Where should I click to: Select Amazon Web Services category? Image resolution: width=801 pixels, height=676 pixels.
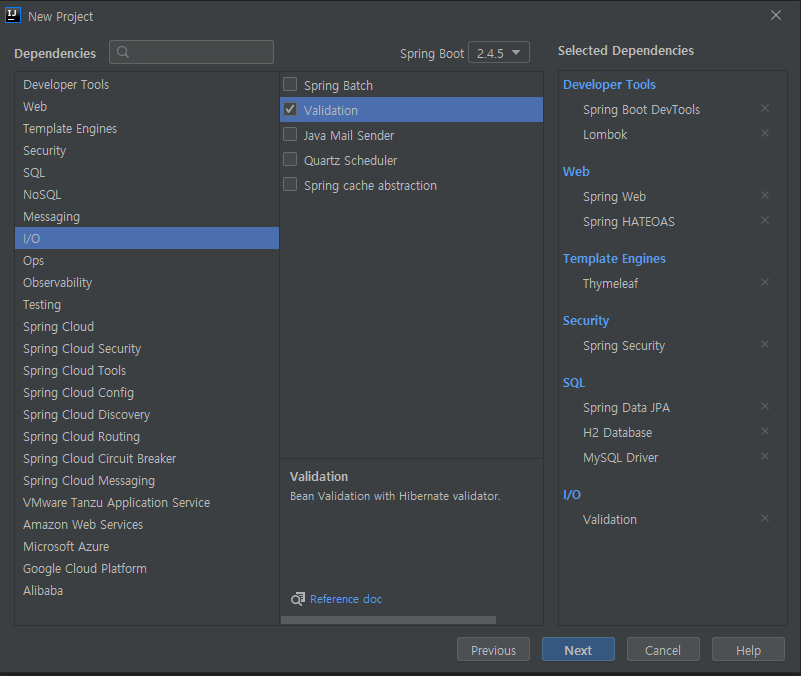147,524
